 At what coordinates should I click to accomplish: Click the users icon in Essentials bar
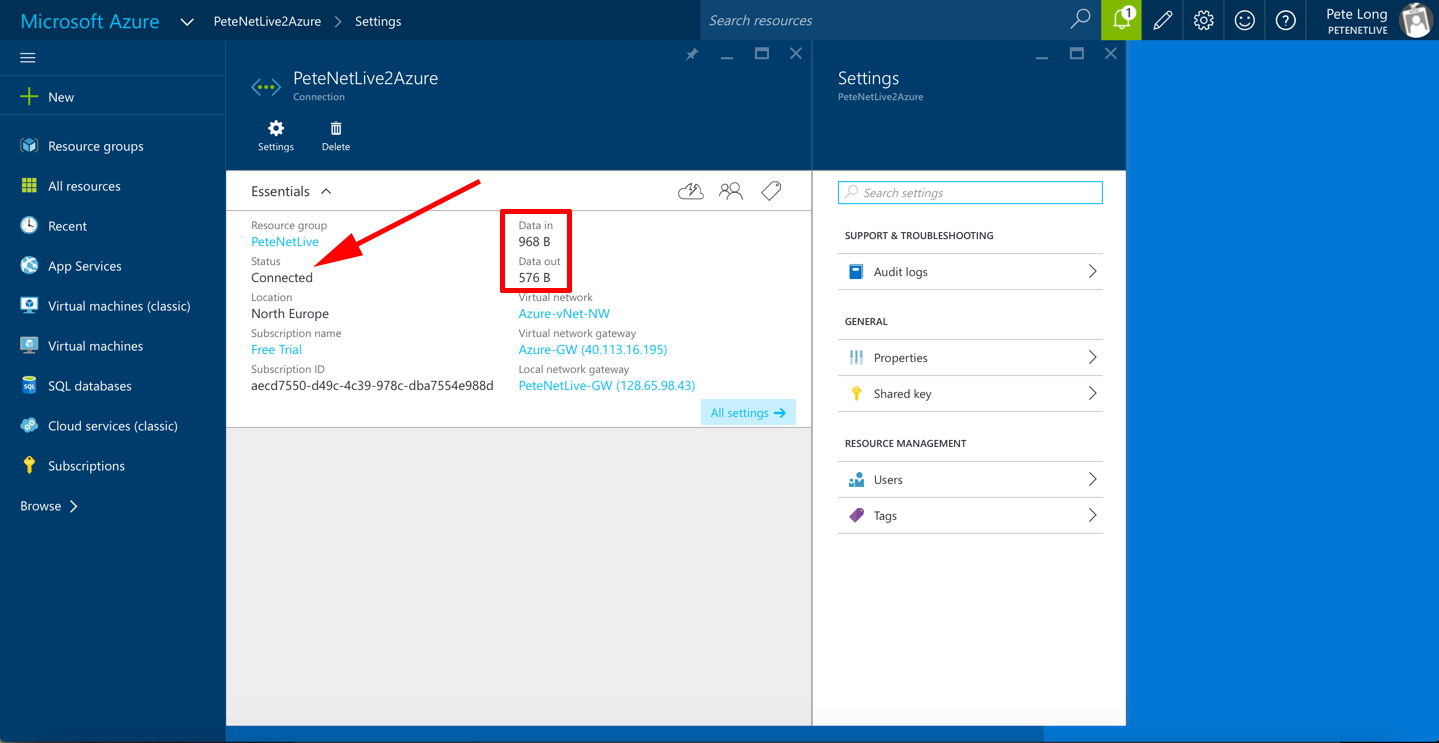(x=731, y=191)
